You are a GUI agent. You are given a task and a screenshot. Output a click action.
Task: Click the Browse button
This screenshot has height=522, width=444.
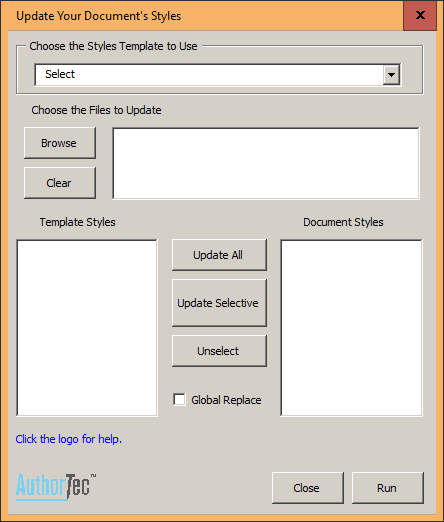coord(60,143)
